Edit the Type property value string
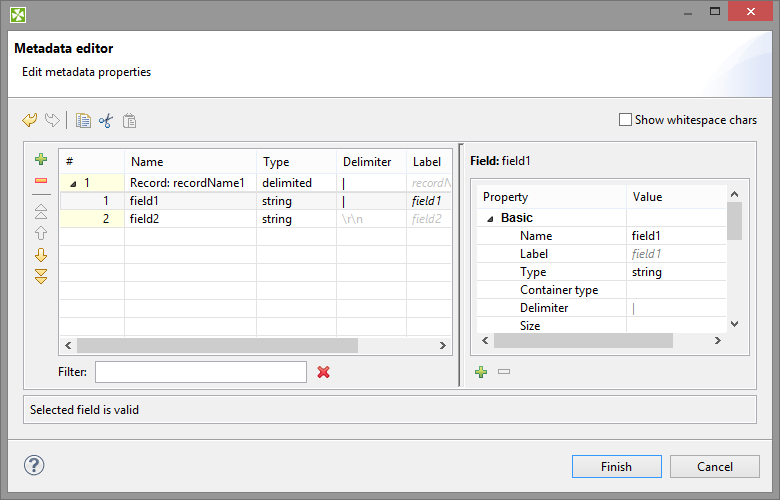780x500 pixels. click(677, 272)
